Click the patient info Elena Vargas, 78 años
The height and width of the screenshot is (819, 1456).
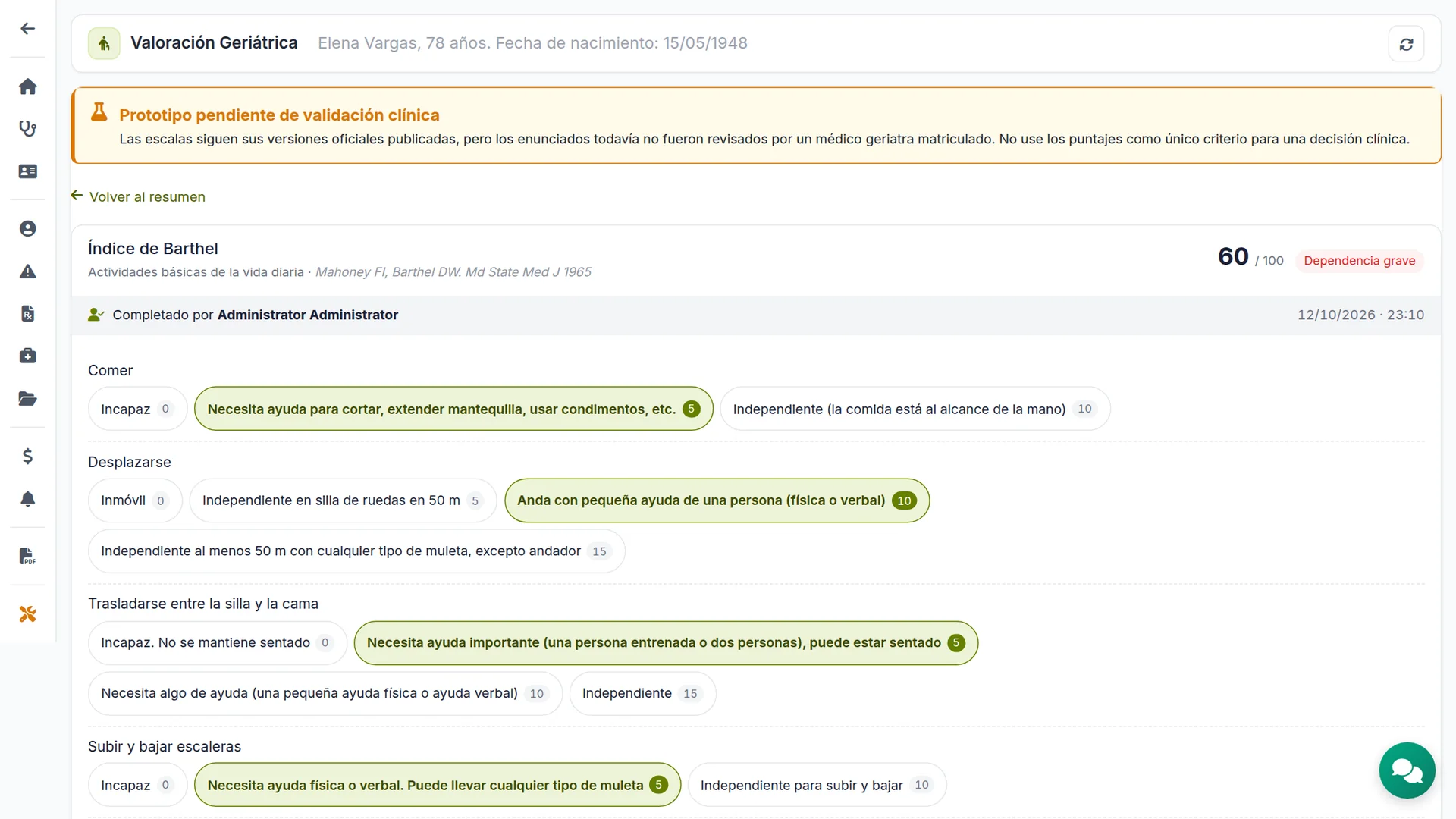532,43
